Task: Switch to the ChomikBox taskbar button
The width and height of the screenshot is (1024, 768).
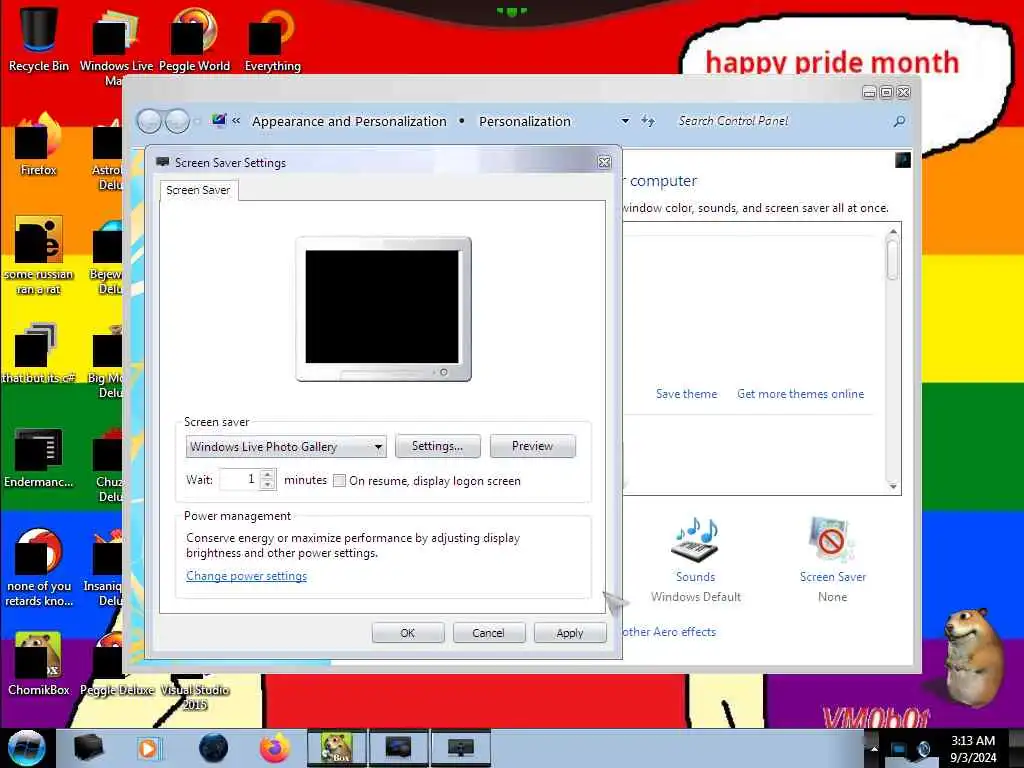Action: pyautogui.click(x=337, y=748)
